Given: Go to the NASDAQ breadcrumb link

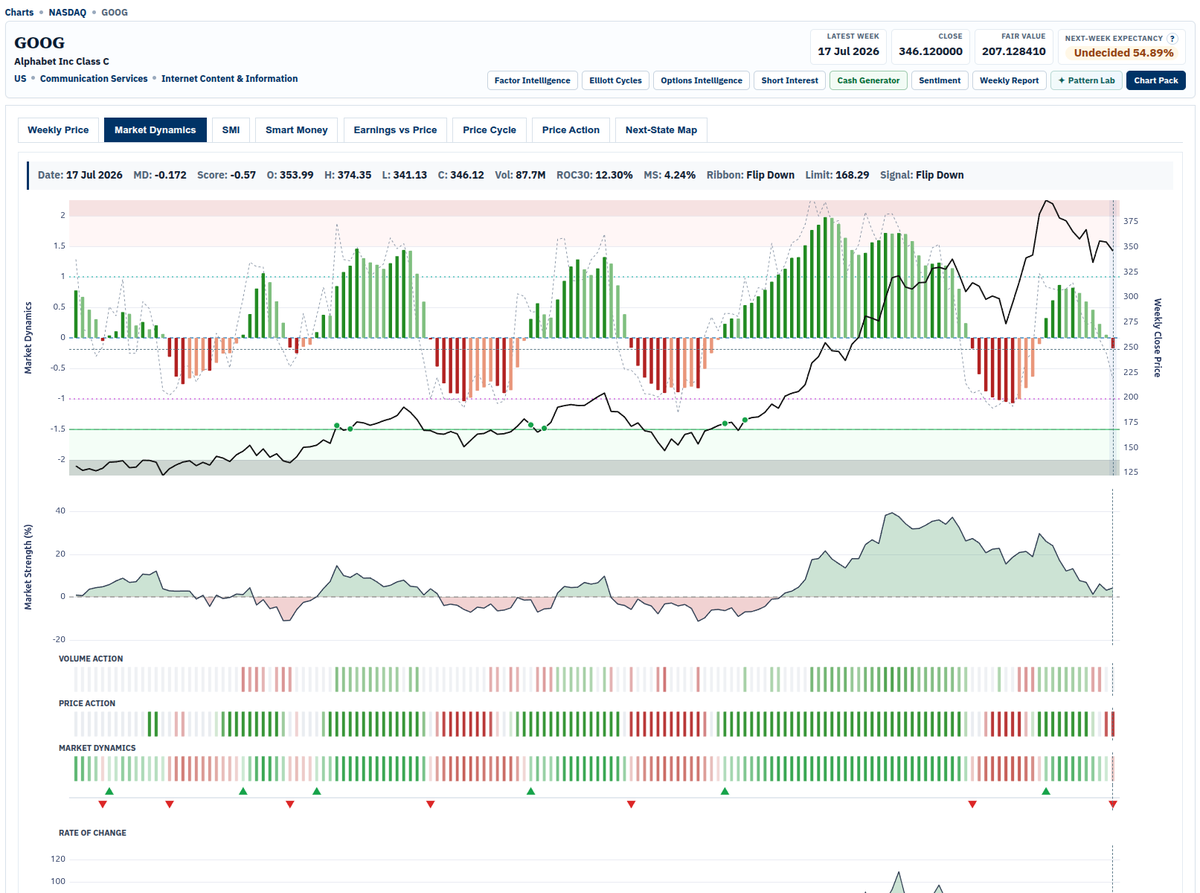Looking at the screenshot, I should tap(68, 12).
